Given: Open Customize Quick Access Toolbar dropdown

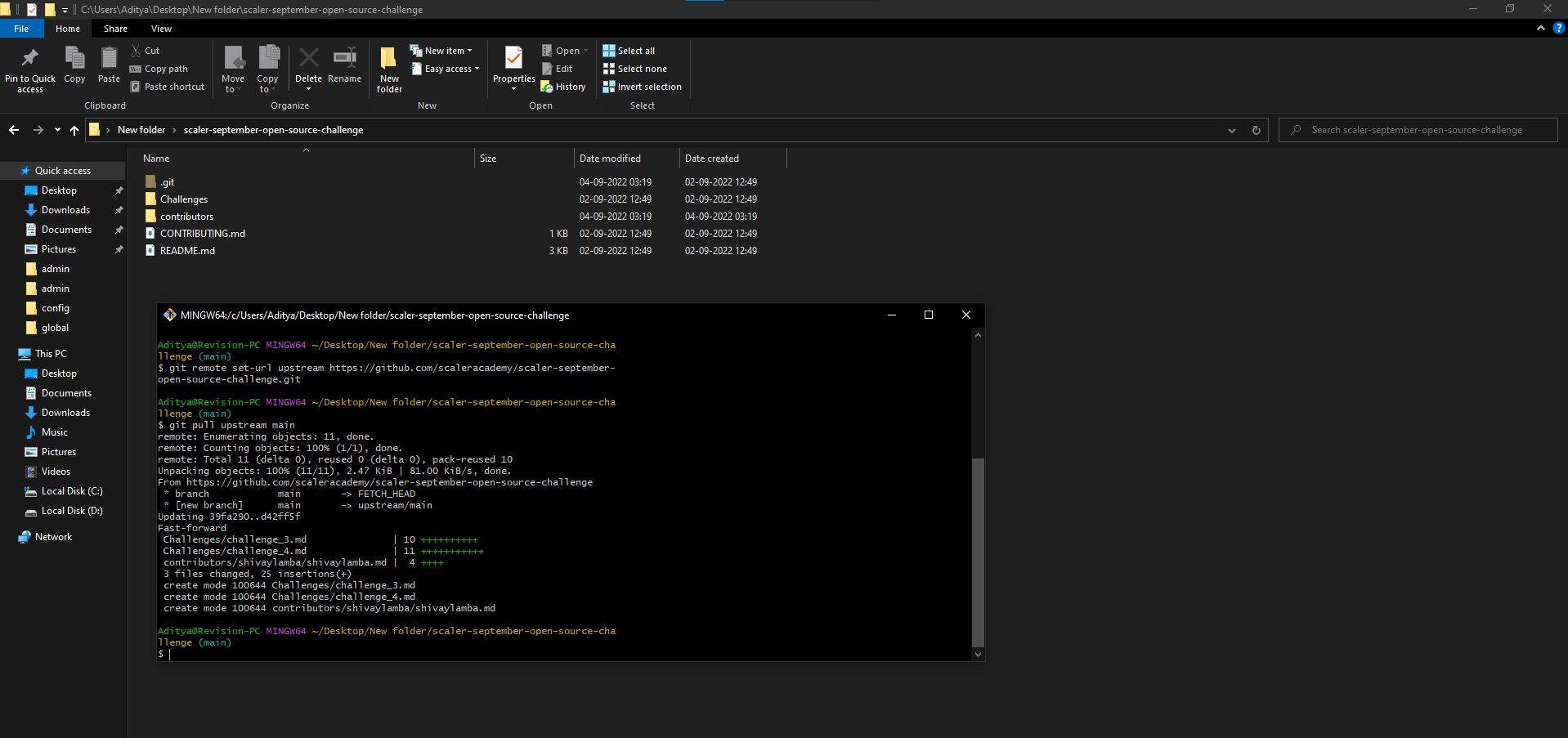Looking at the screenshot, I should 65,10.
